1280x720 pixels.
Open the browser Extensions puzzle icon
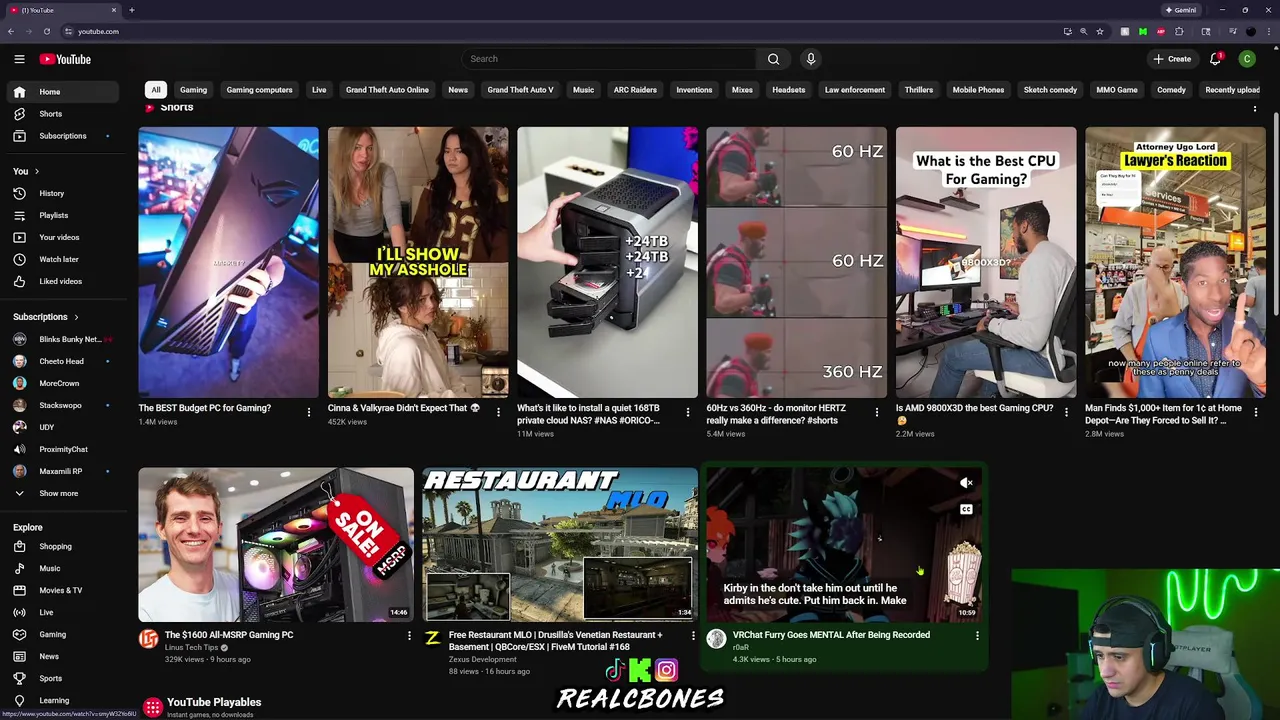(x=1179, y=32)
